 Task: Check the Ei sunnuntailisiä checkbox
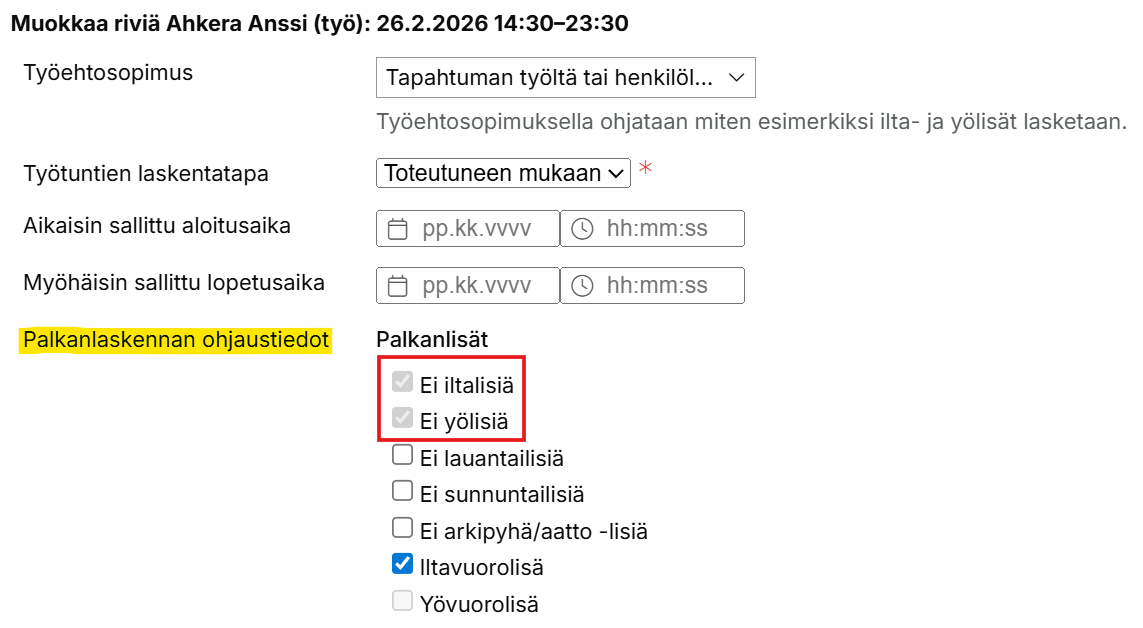402,491
